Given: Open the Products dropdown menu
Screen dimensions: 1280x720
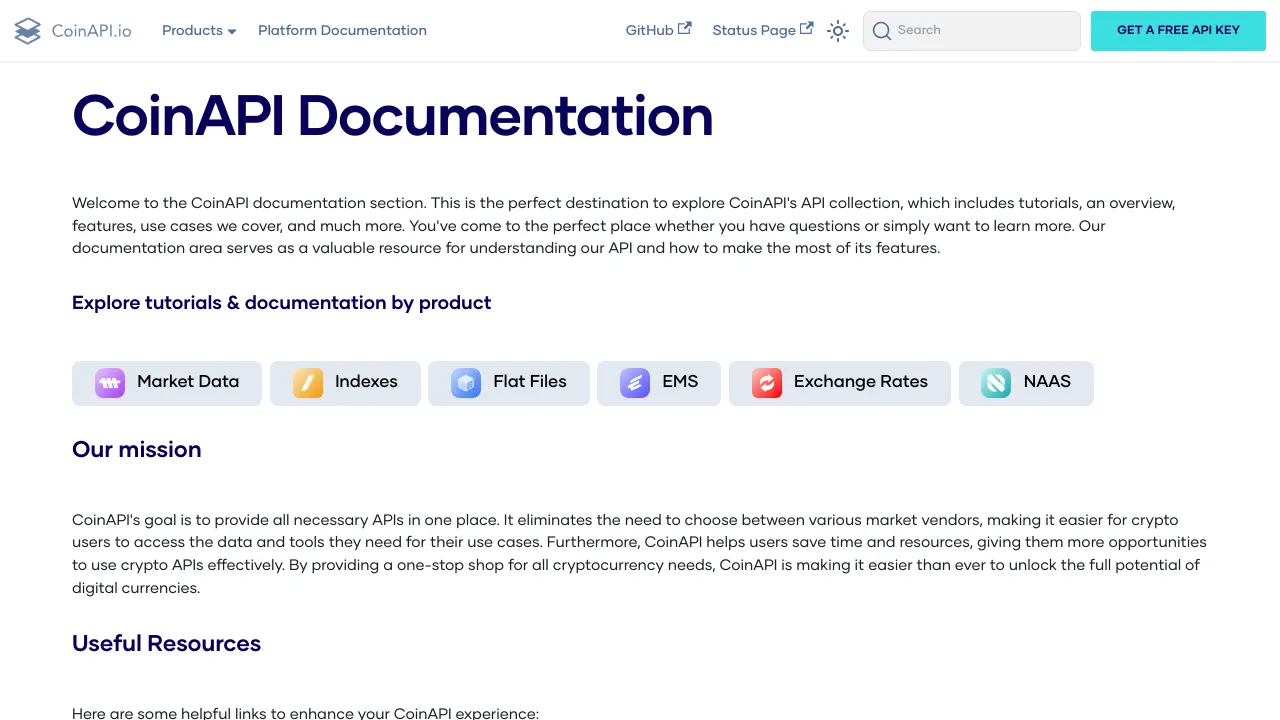Looking at the screenshot, I should [199, 31].
